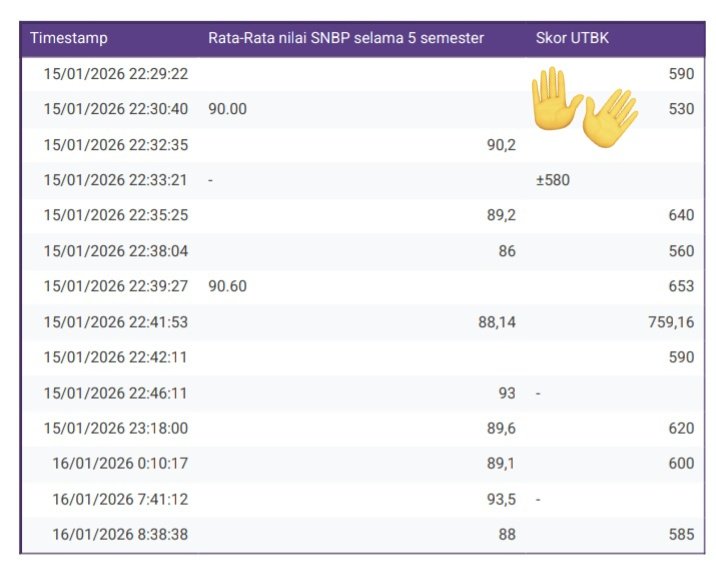Select SNBP dash in the 22:33:21 row
Screen dimensions: 716x579
click(211, 181)
